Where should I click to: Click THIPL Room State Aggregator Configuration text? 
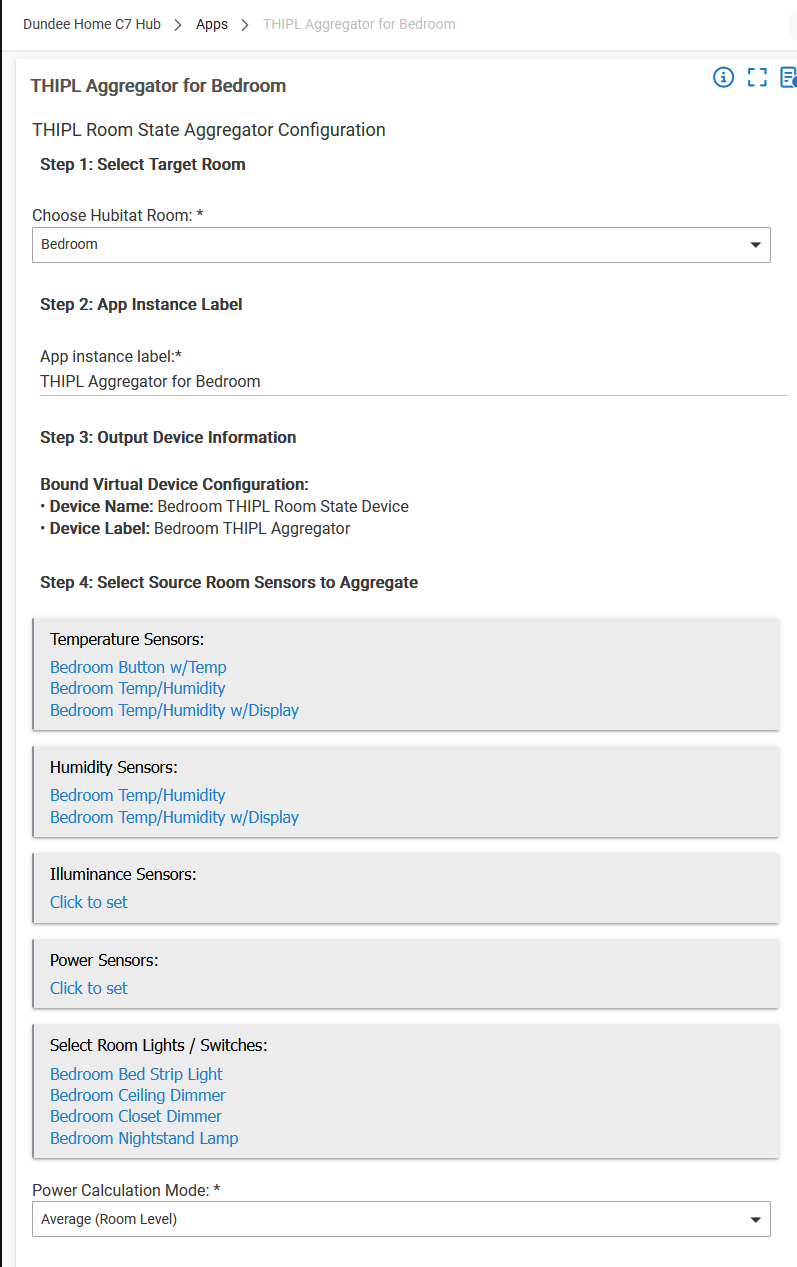(x=209, y=130)
